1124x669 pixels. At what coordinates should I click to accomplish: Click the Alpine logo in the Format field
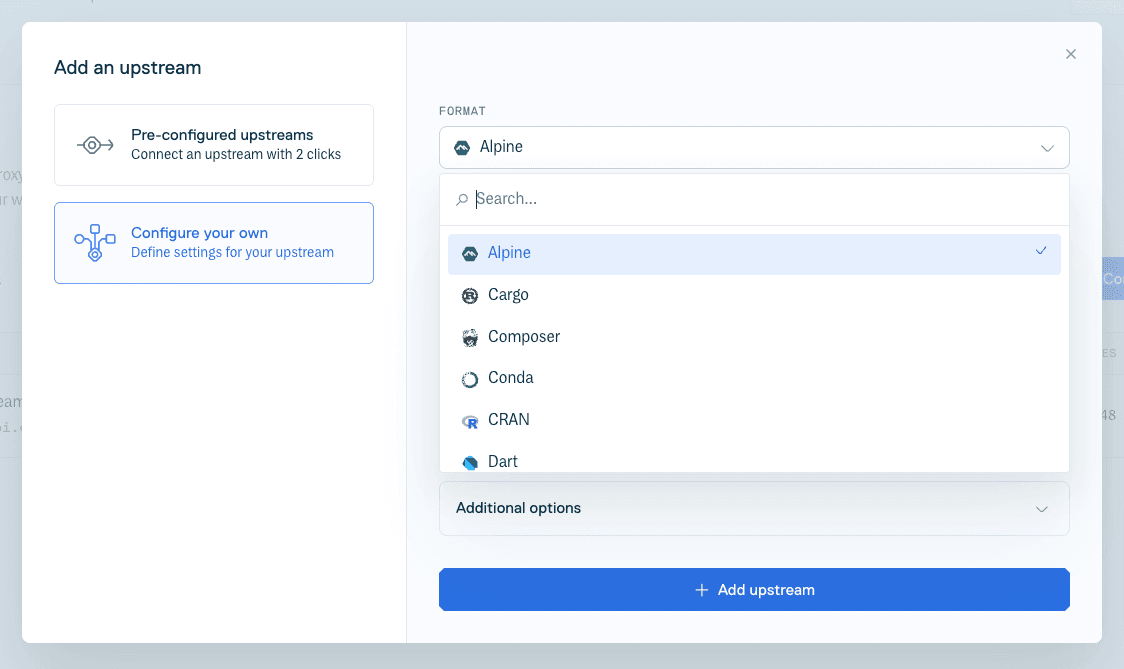click(462, 148)
